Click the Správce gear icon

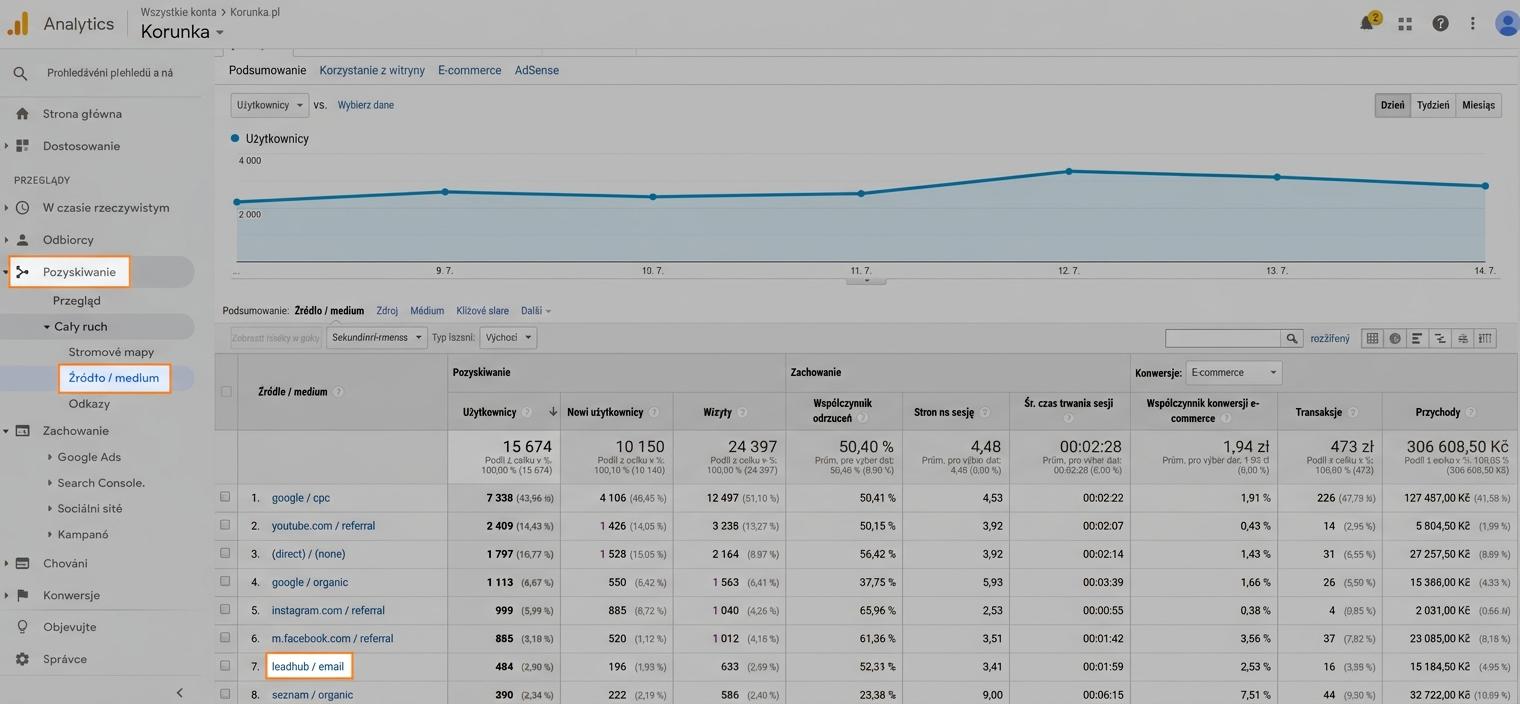(22, 659)
